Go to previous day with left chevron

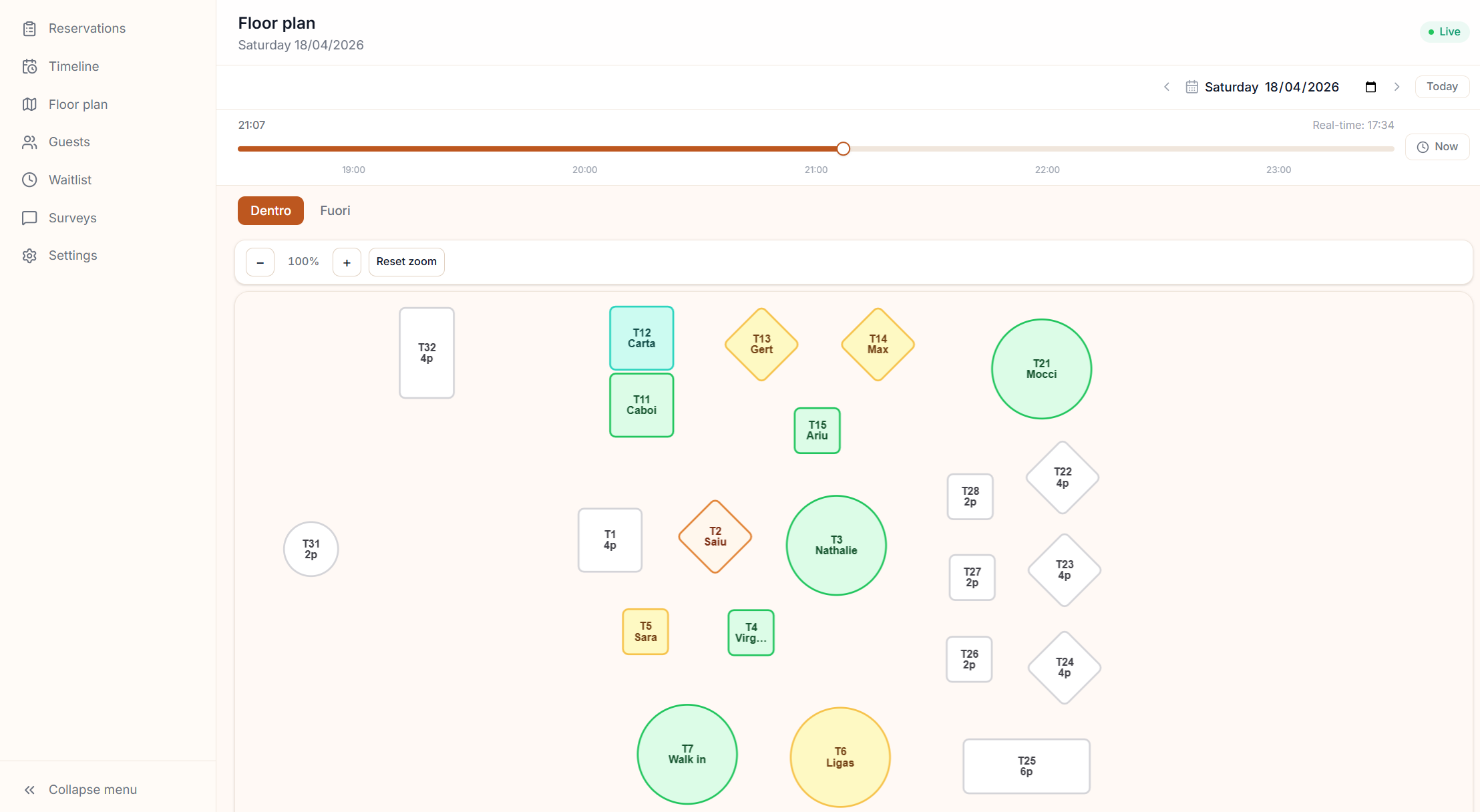pos(1167,87)
